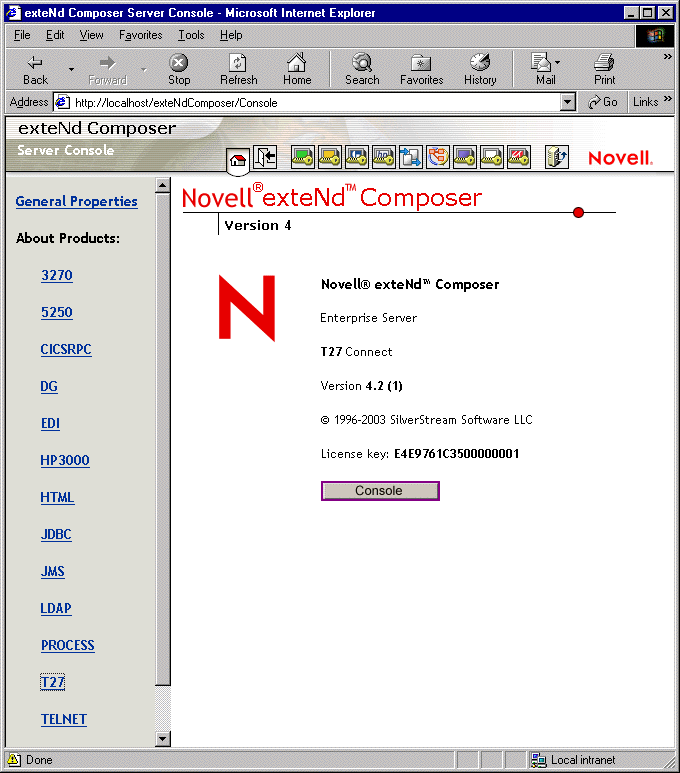
Task: Click the process flow diagram icon
Action: point(437,157)
